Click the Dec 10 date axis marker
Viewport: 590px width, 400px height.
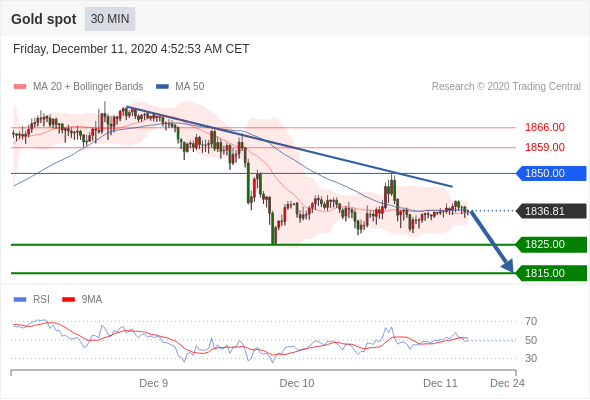[x=297, y=383]
